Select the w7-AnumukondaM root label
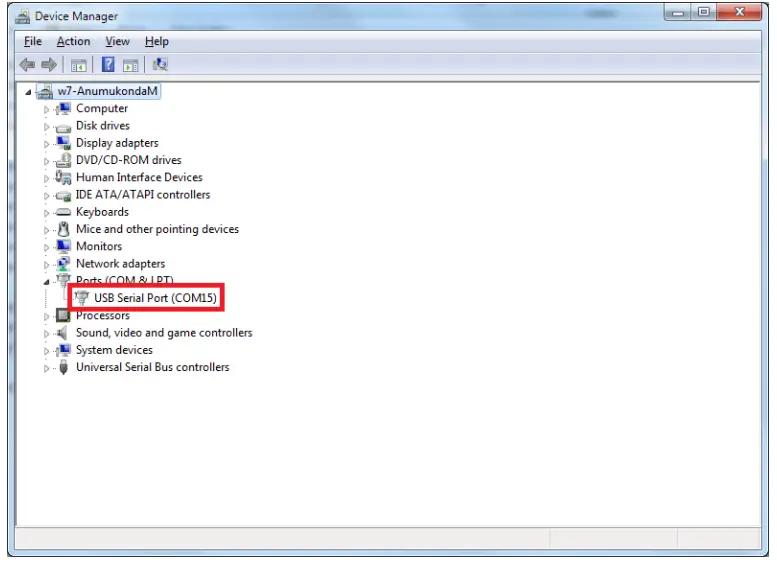Screen dimensions: 777x563 point(108,91)
